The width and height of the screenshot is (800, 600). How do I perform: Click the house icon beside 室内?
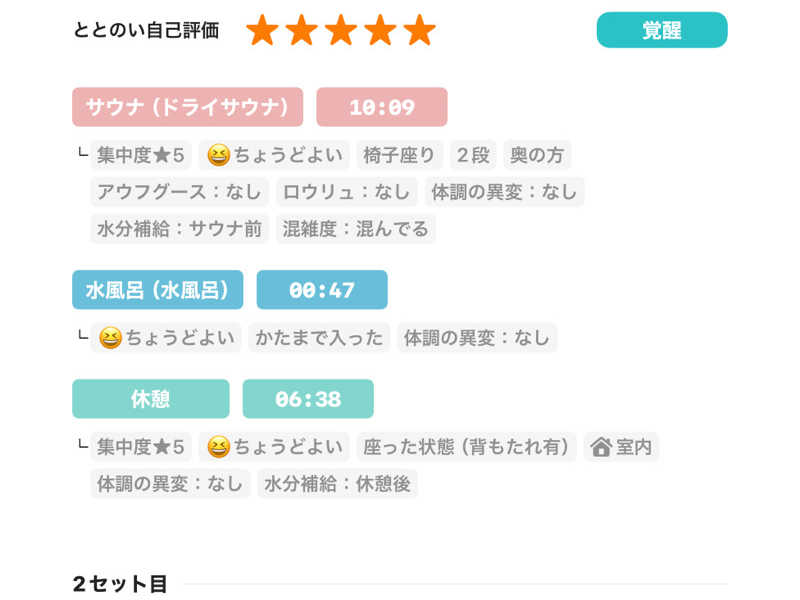[x=601, y=447]
